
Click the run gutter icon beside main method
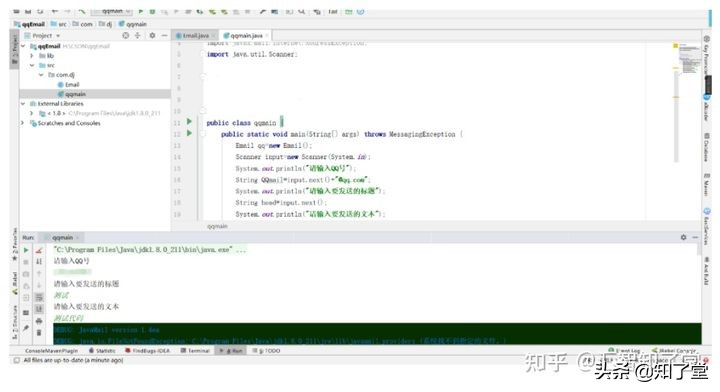(x=189, y=133)
